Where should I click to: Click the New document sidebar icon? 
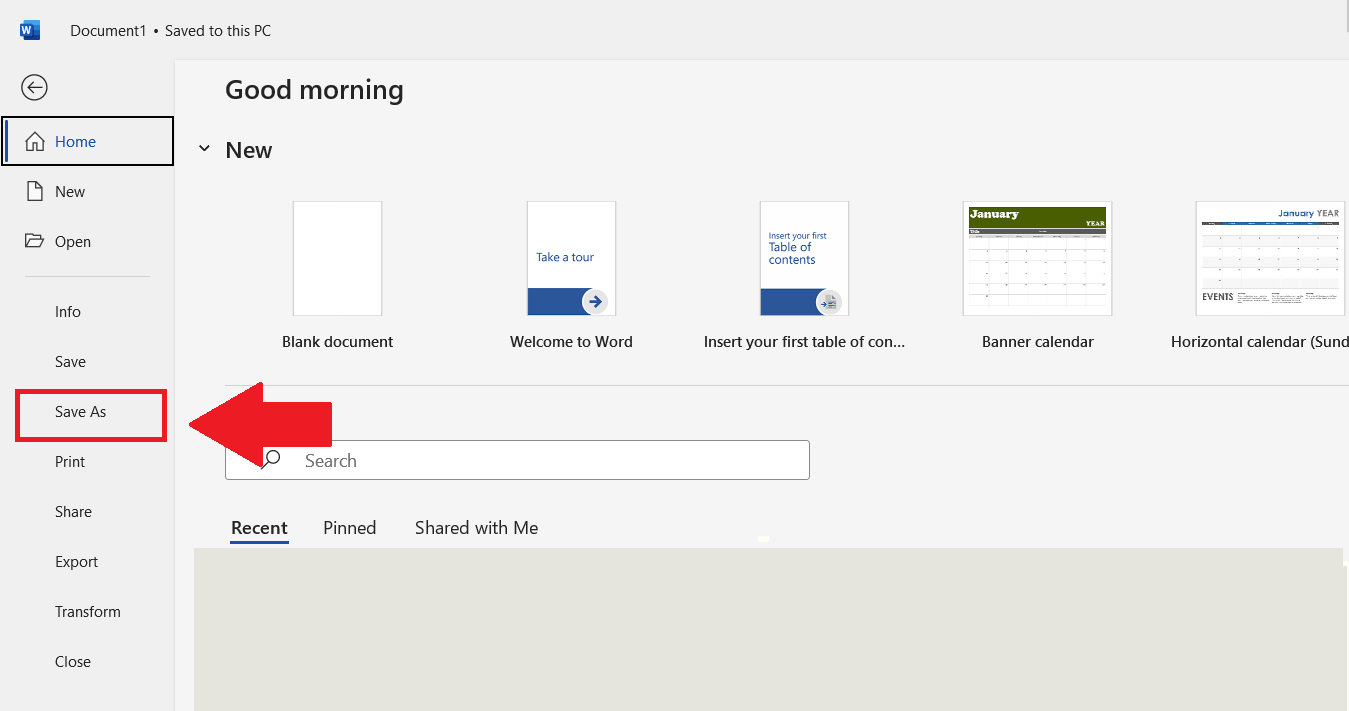pyautogui.click(x=33, y=191)
